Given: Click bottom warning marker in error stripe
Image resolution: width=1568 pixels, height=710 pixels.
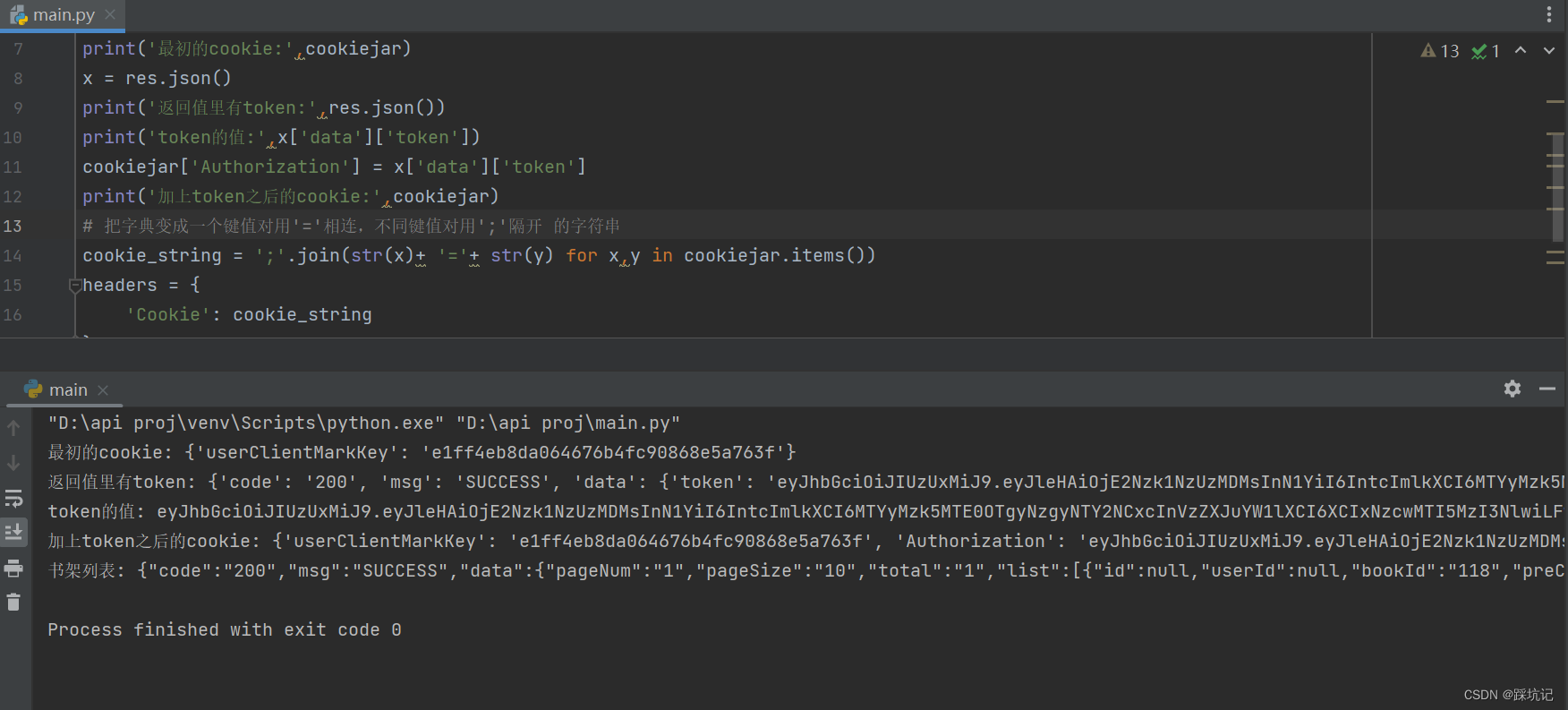Looking at the screenshot, I should tap(1555, 263).
